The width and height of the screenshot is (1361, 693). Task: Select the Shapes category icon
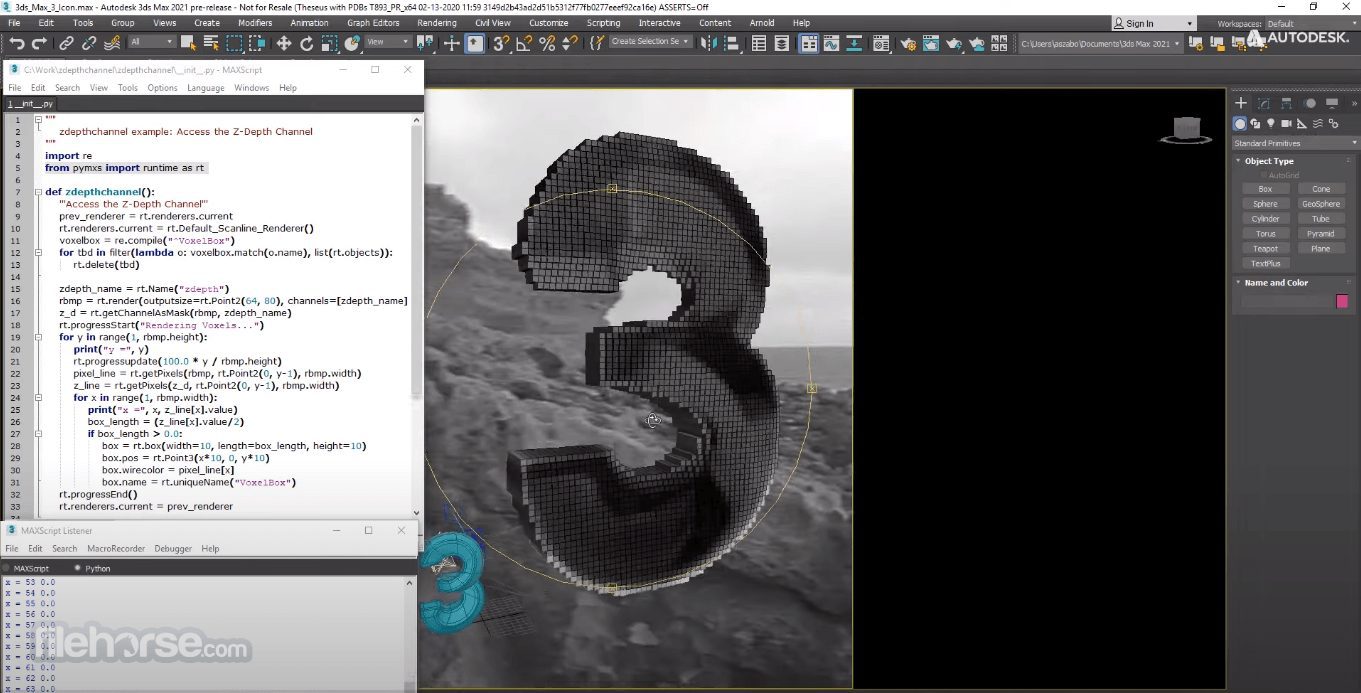click(x=1256, y=124)
